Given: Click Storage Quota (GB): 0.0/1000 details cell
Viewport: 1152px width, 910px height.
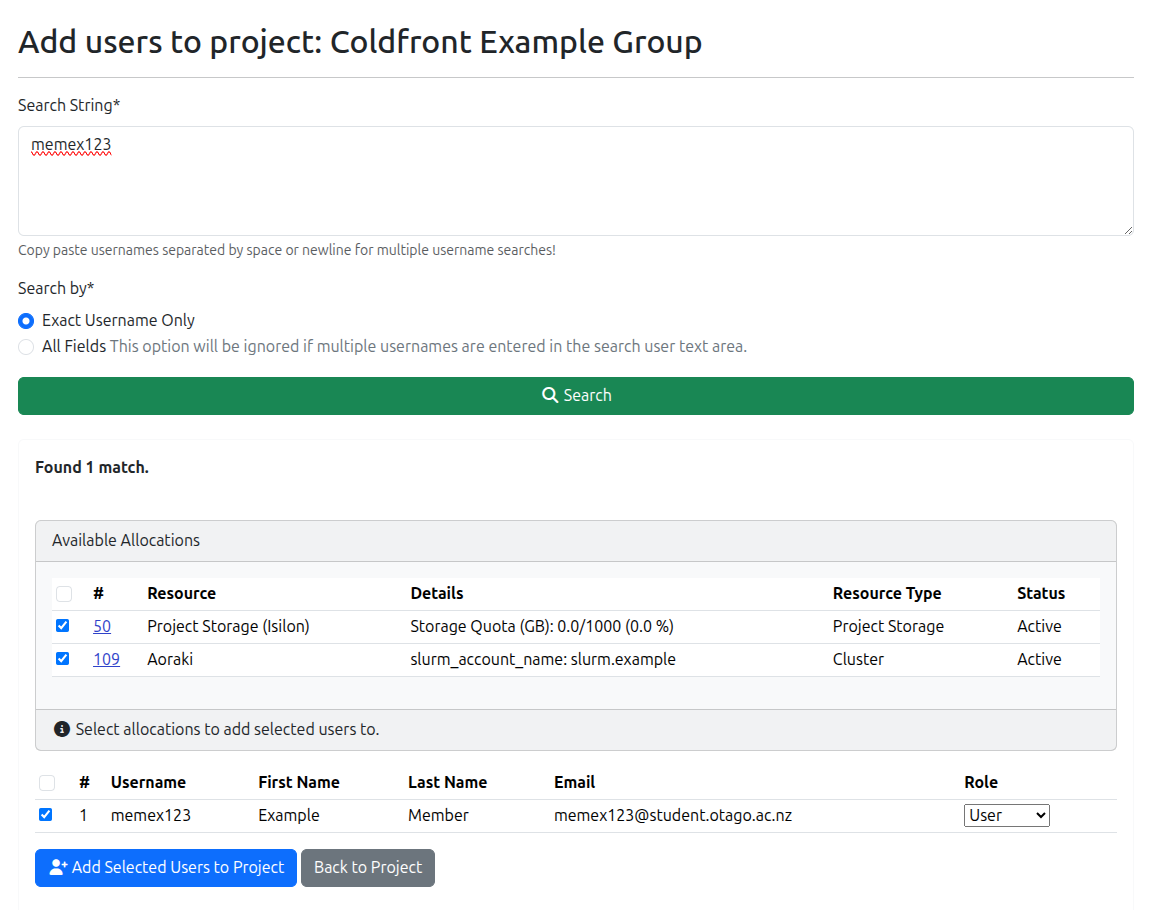Looking at the screenshot, I should coord(542,626).
